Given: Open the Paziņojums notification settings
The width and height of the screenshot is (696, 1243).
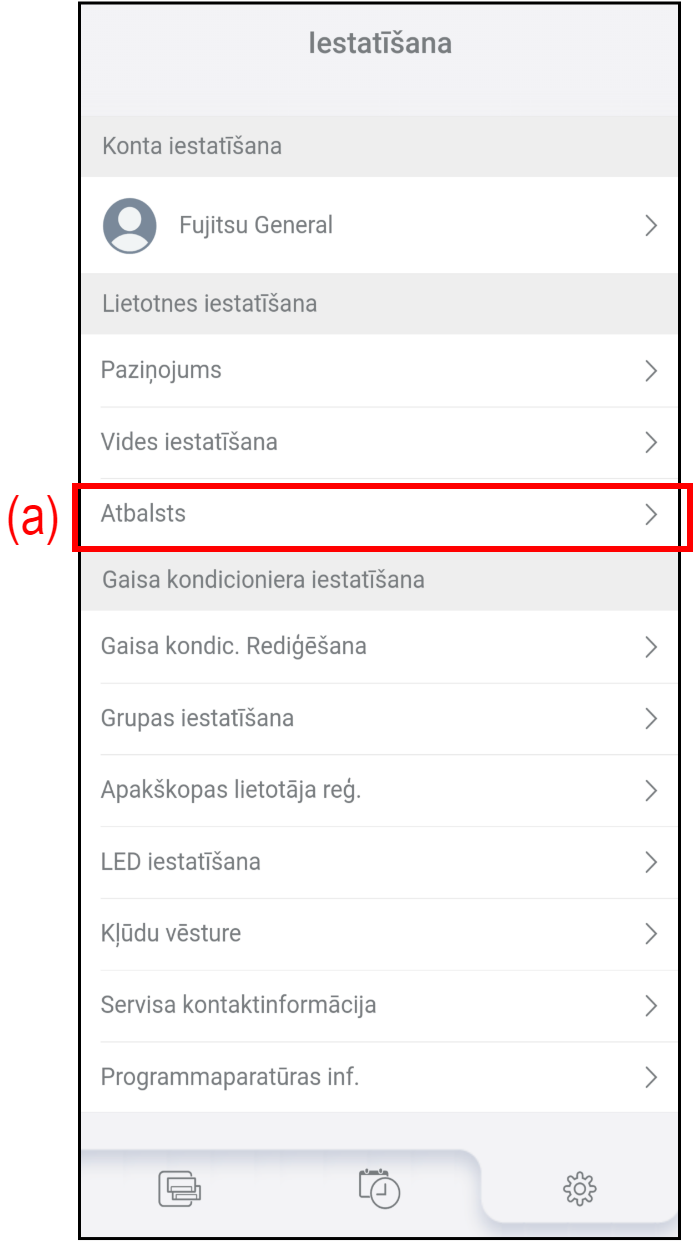Looking at the screenshot, I should pyautogui.click(x=161, y=371).
